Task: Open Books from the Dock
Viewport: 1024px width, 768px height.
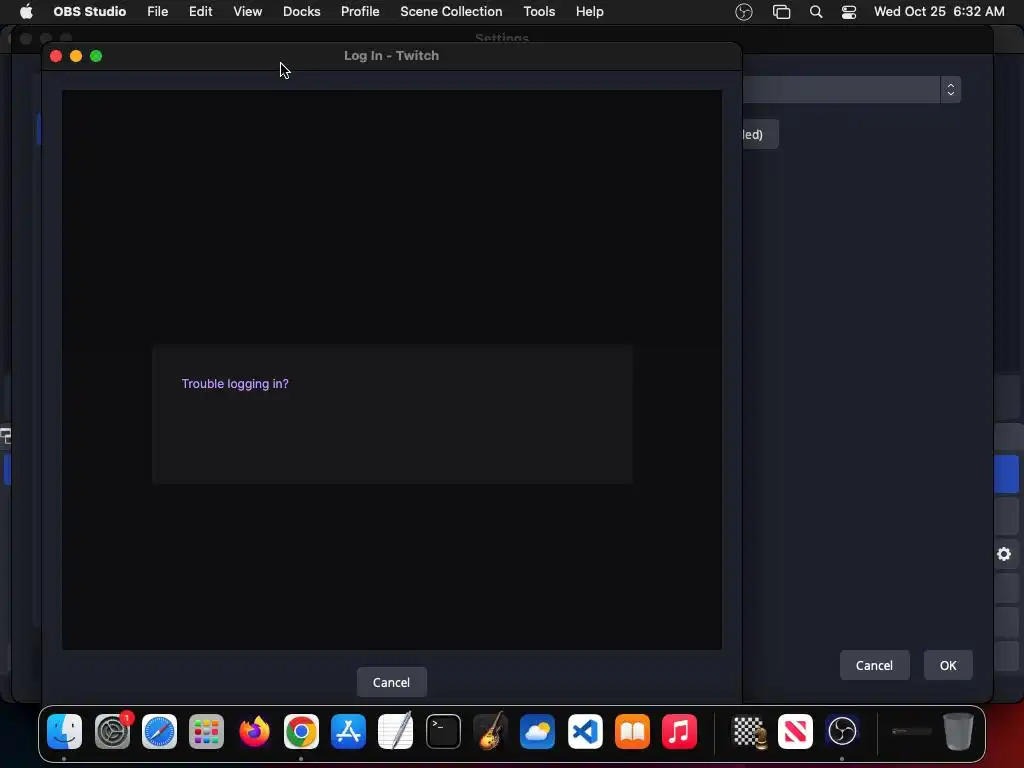Action: (x=632, y=731)
